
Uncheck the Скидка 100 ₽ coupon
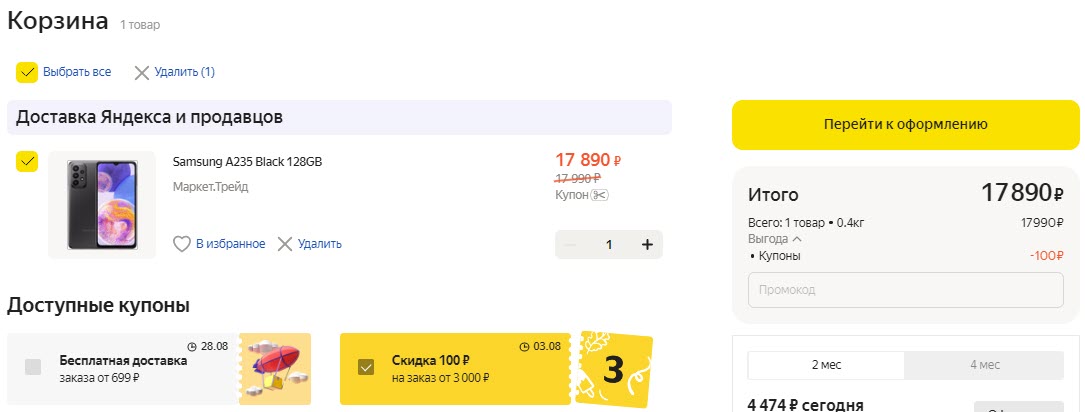click(366, 367)
